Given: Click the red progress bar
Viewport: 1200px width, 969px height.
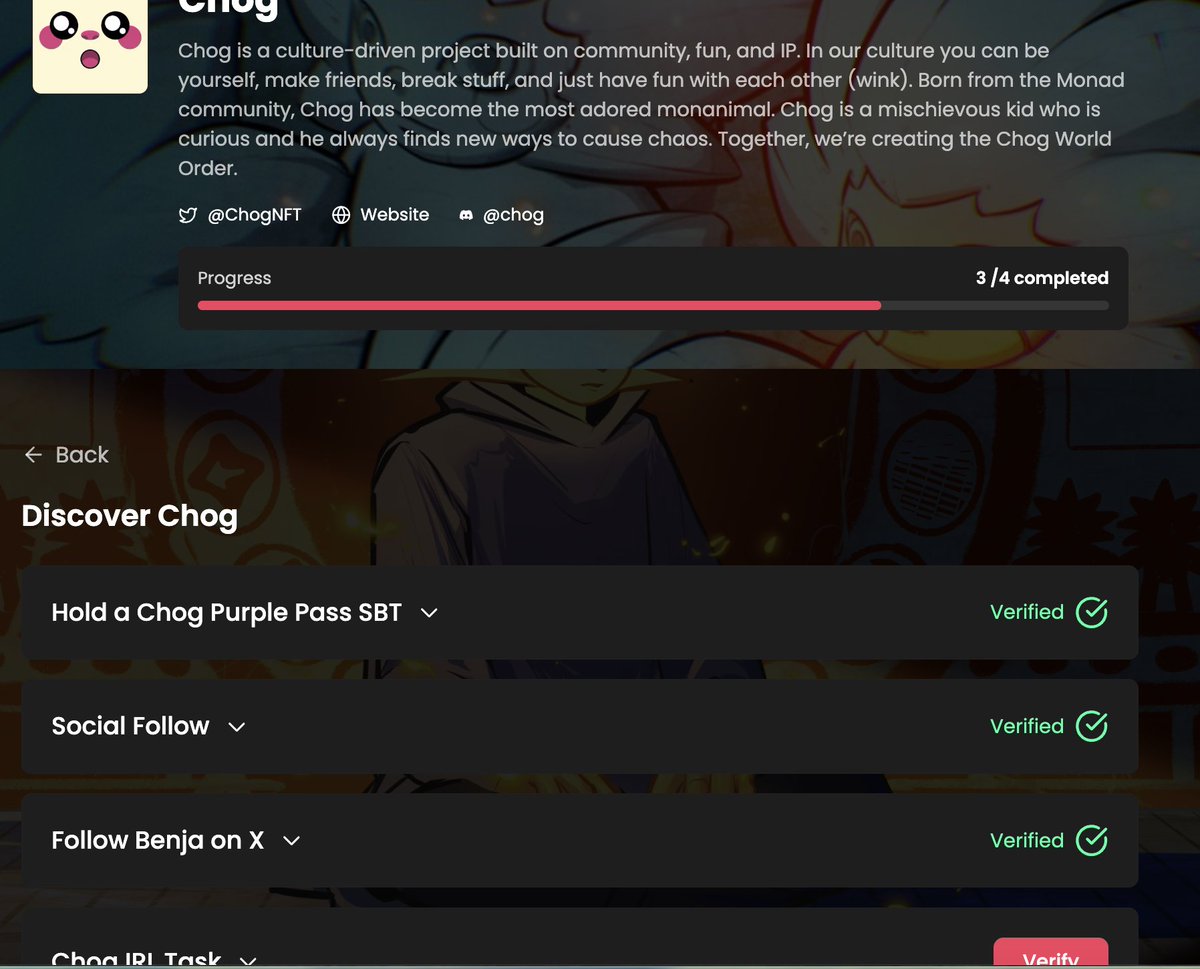Looking at the screenshot, I should point(540,305).
